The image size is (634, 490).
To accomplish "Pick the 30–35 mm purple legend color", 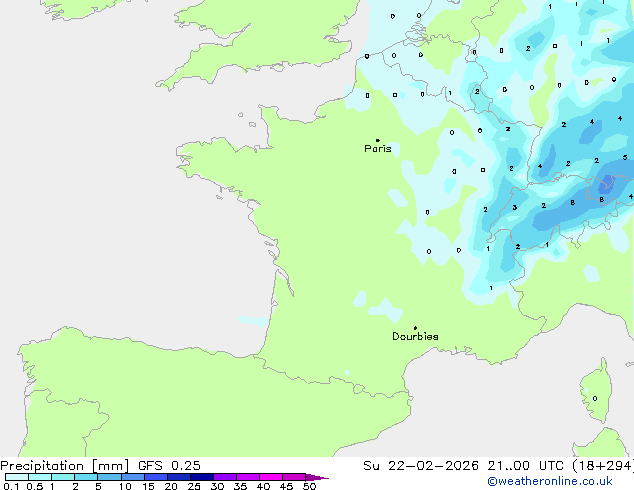I will click(x=225, y=477).
